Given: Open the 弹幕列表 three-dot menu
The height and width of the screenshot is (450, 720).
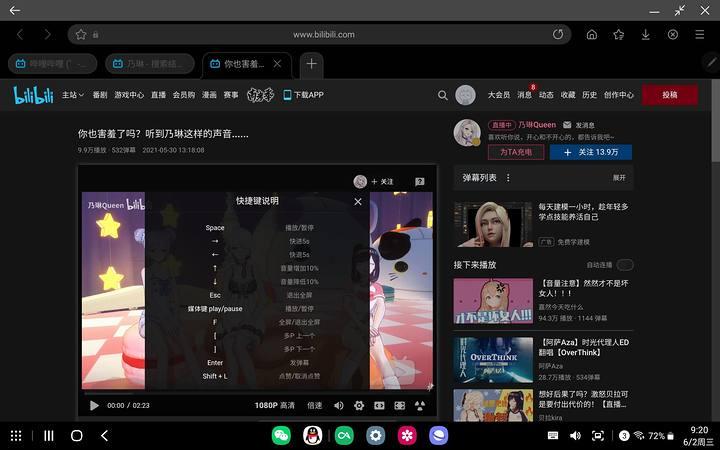Looking at the screenshot, I should click(508, 178).
